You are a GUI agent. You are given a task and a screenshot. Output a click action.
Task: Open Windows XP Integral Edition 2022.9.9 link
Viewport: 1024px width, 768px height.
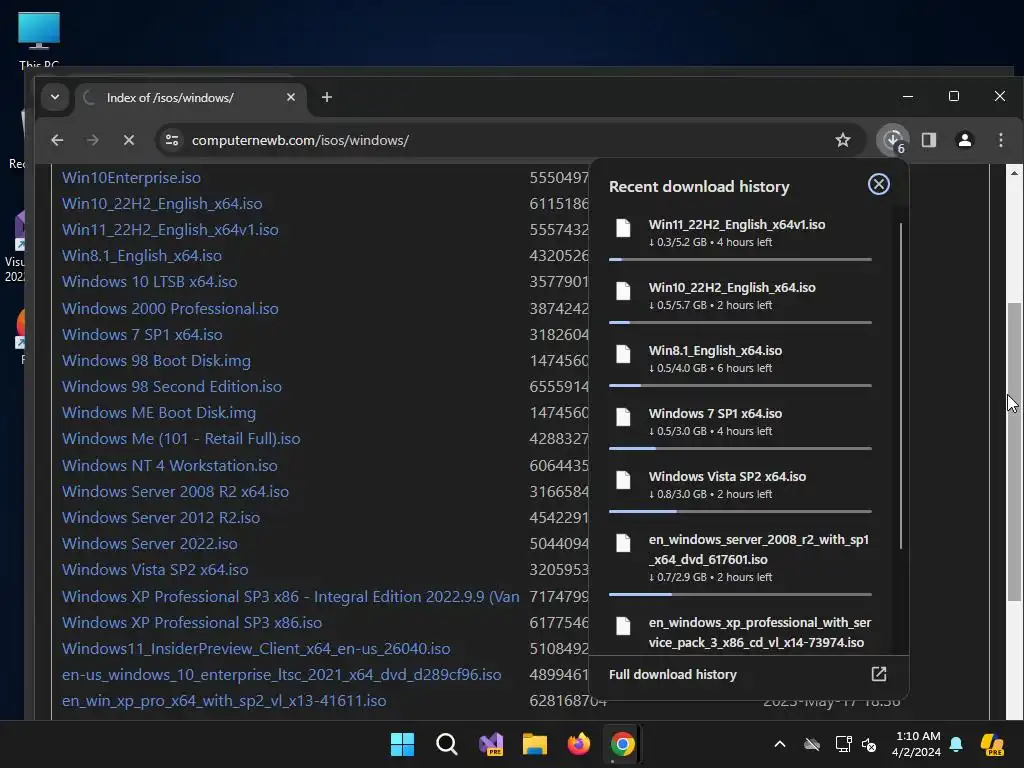click(x=291, y=597)
